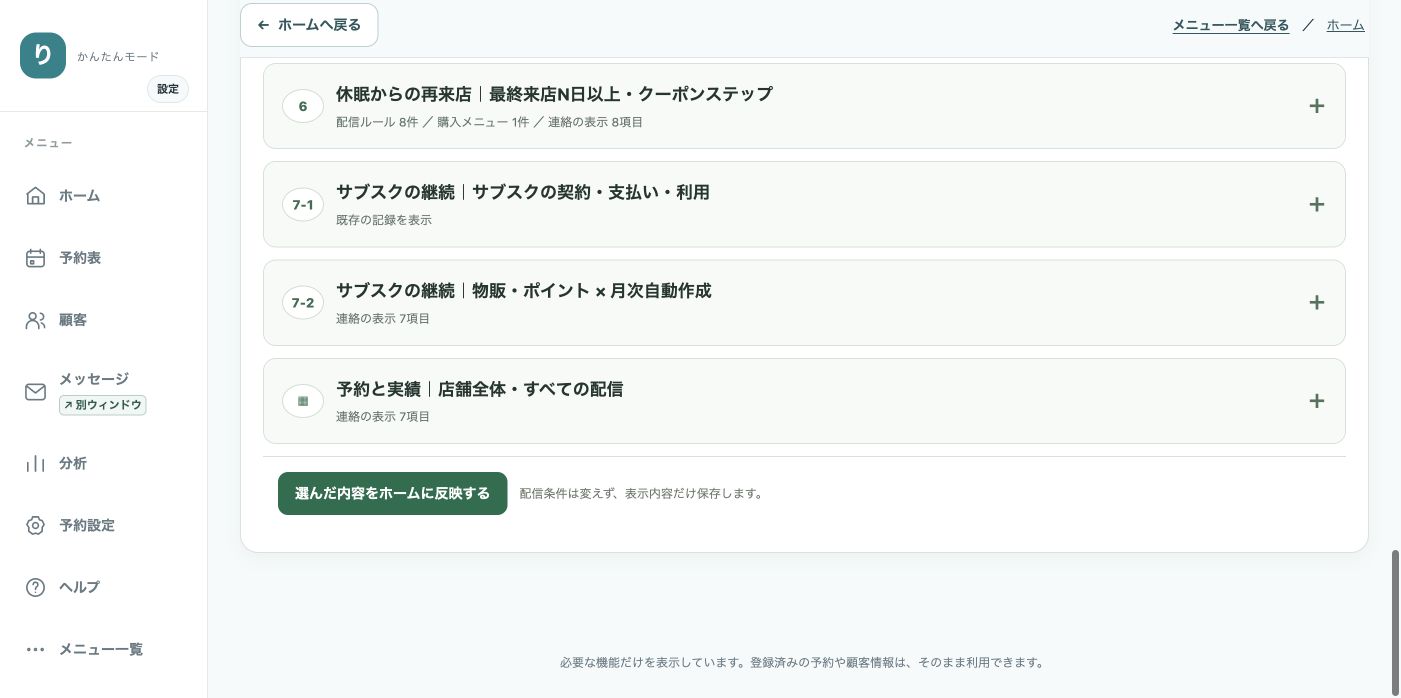1401x698 pixels.
Task: Follow the メニュー一覧へ戻る link
Action: tap(1231, 26)
